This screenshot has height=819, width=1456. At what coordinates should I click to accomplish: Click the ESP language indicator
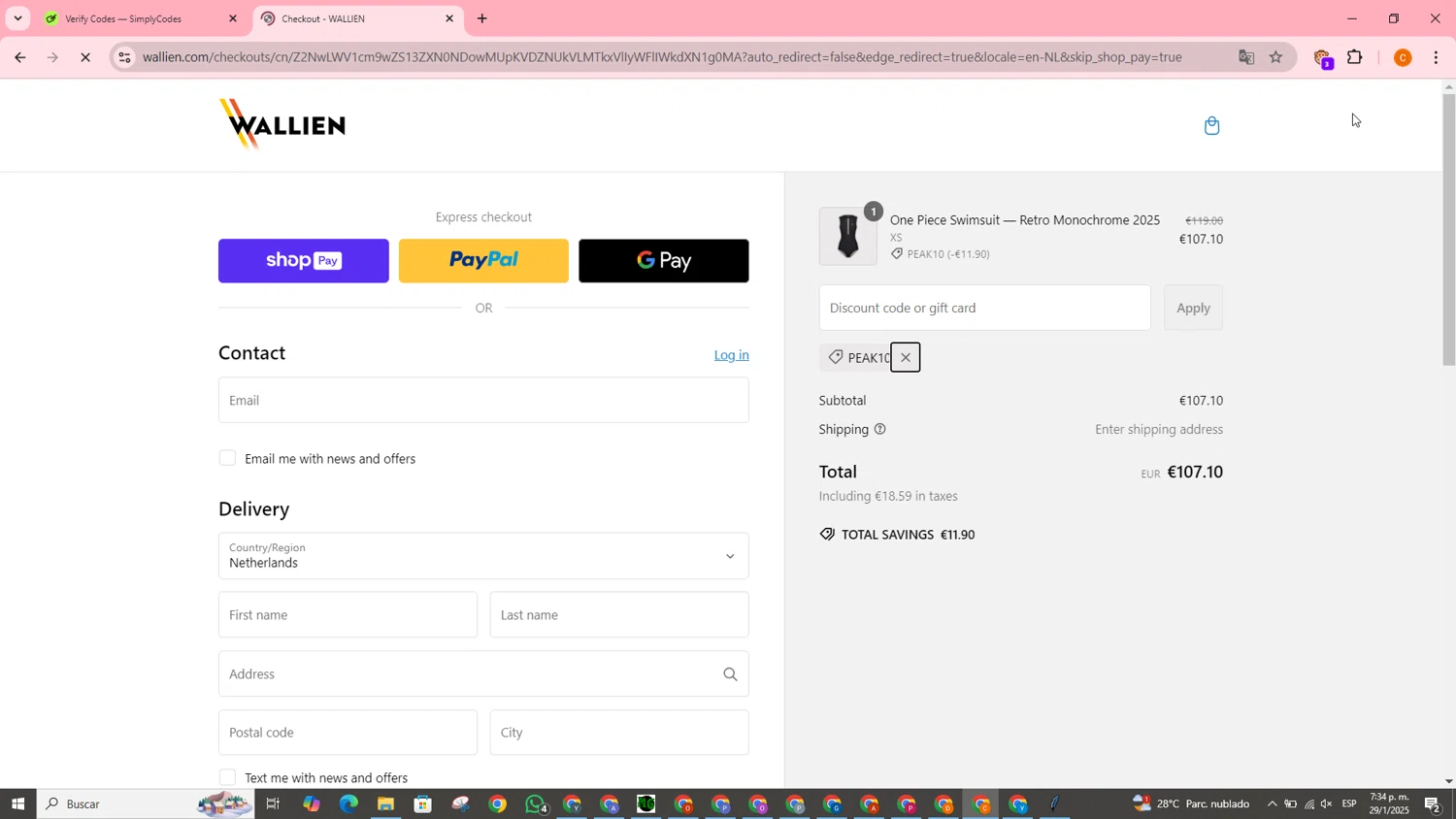coord(1349,803)
